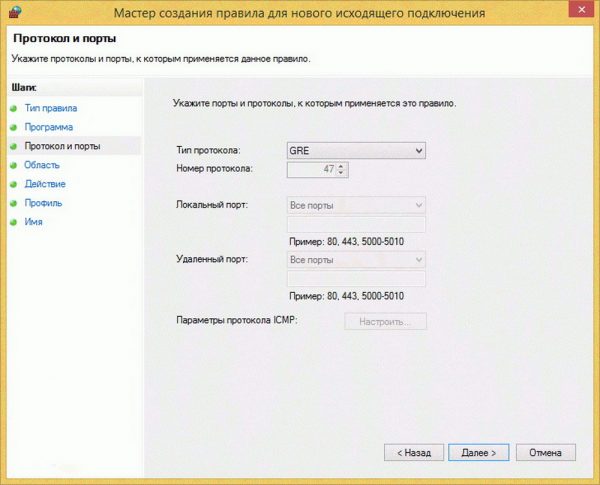Close the rule creation wizard window

coord(581,10)
